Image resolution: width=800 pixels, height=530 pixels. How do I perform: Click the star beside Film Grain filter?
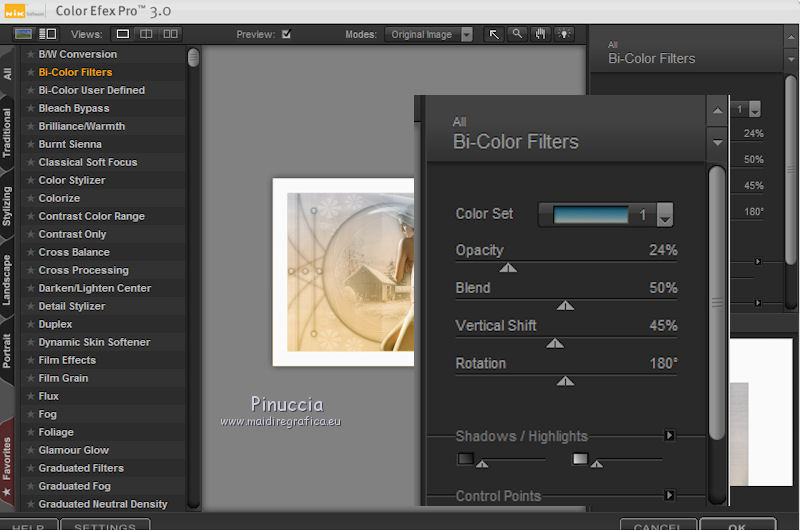30,378
